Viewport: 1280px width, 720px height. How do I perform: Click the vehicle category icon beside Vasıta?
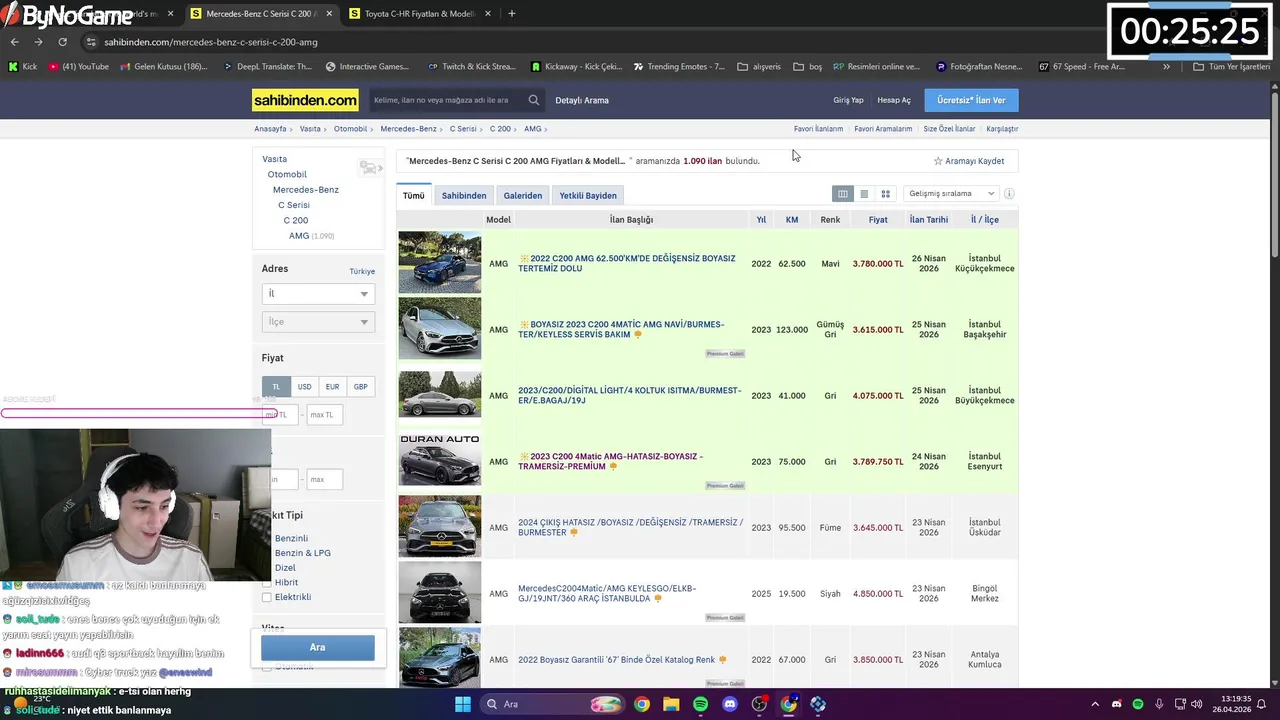[x=370, y=168]
